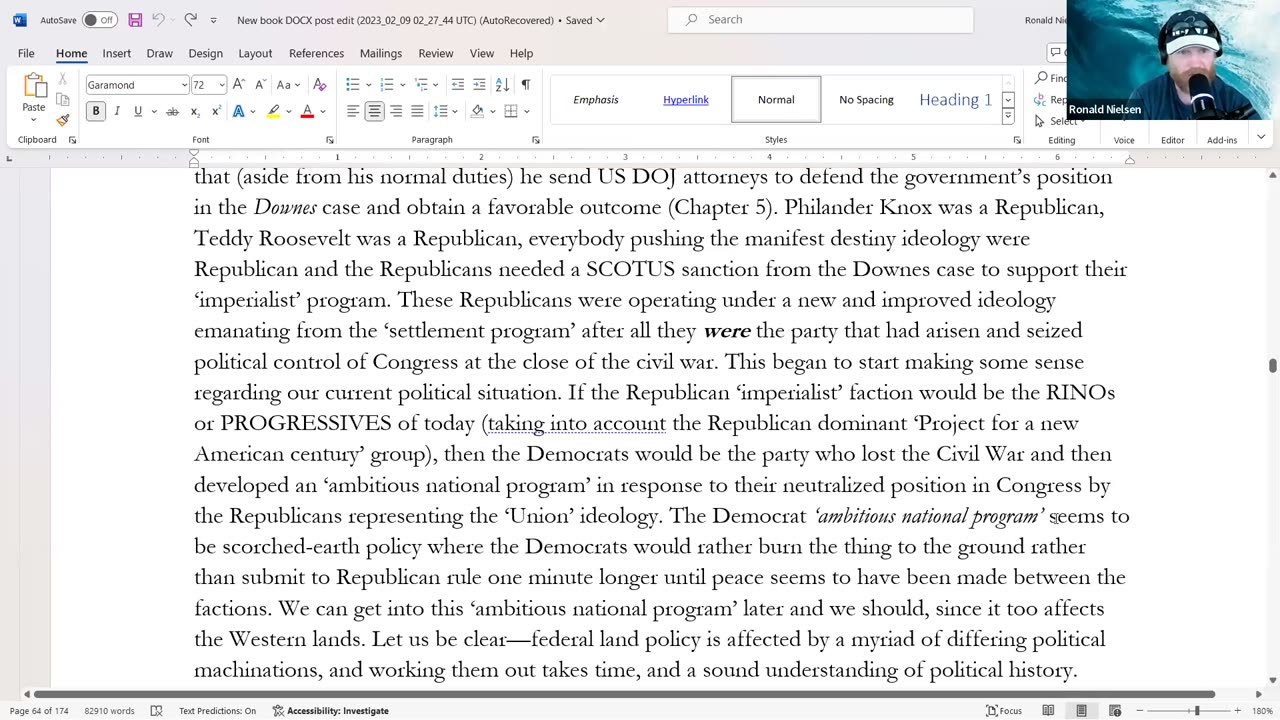The image size is (1280, 720).
Task: Decrease font size with the smaller A
Action: coord(260,85)
